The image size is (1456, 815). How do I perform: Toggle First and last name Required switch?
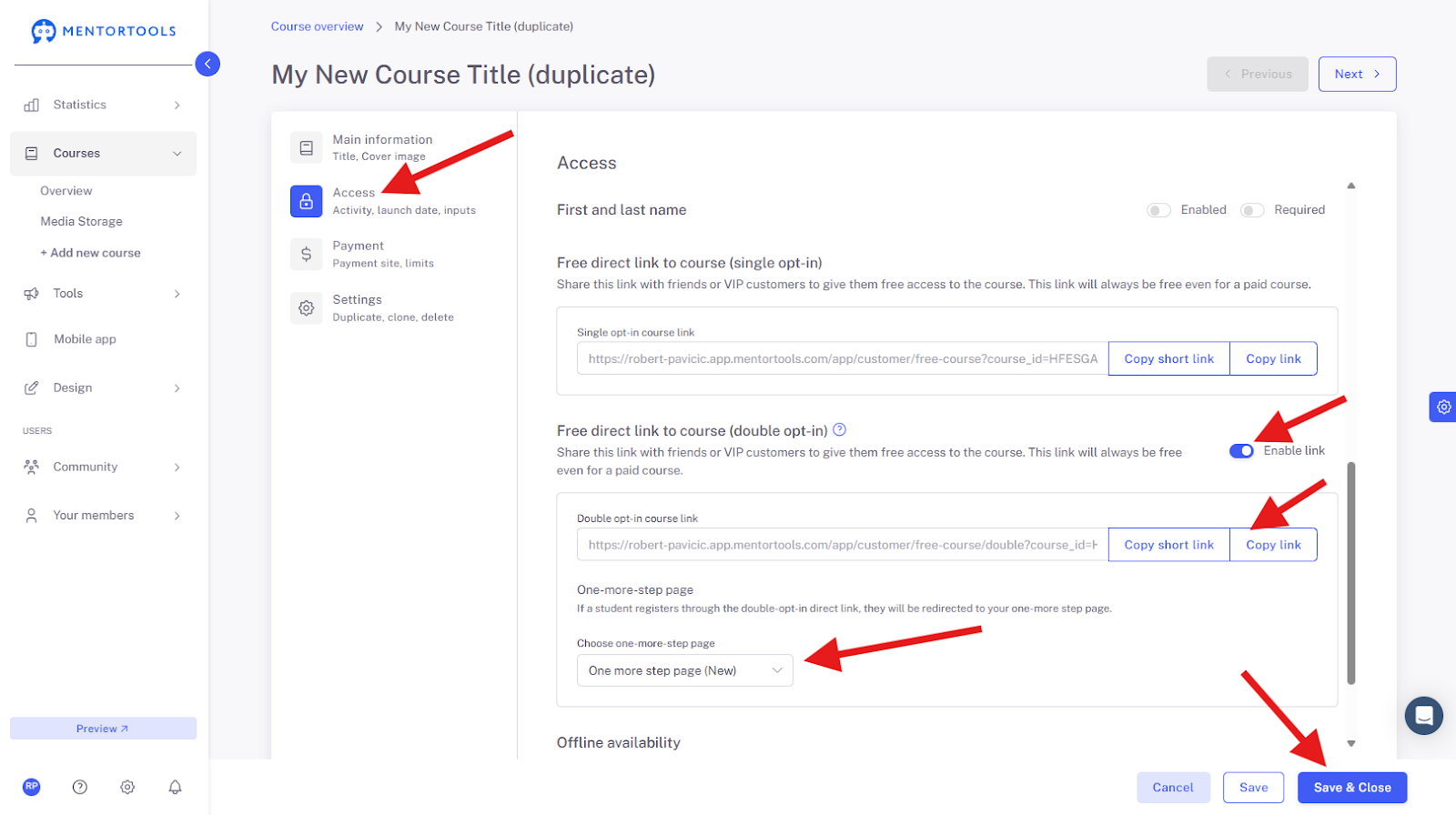[1252, 210]
